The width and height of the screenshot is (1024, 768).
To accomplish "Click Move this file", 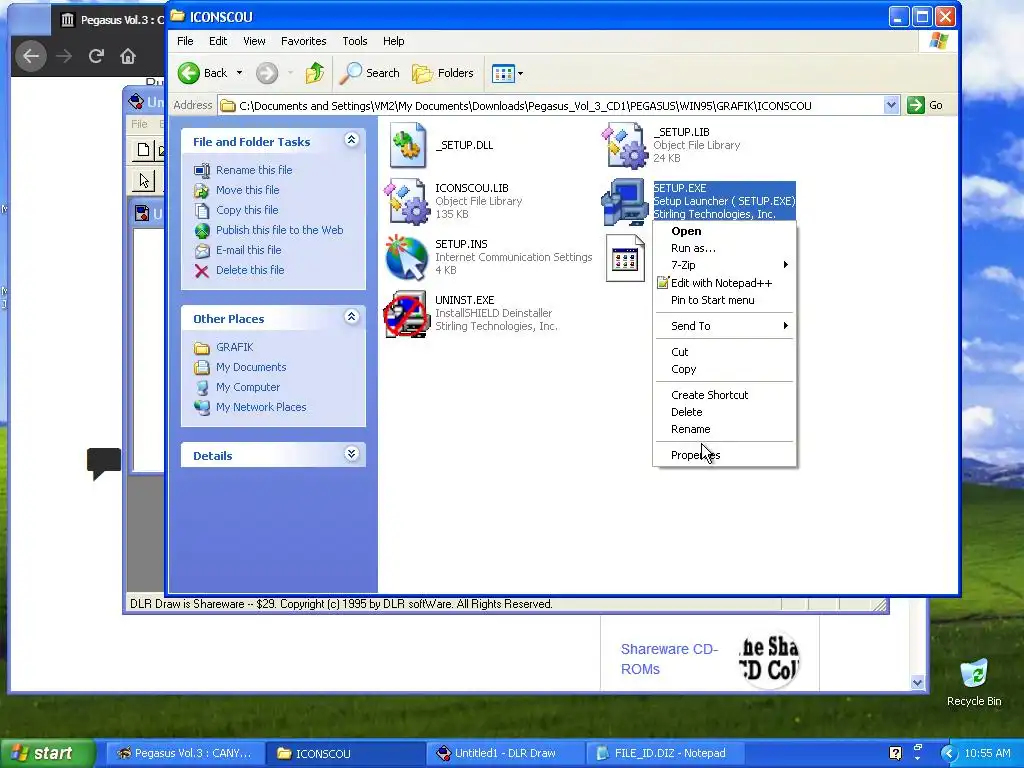I will (248, 190).
